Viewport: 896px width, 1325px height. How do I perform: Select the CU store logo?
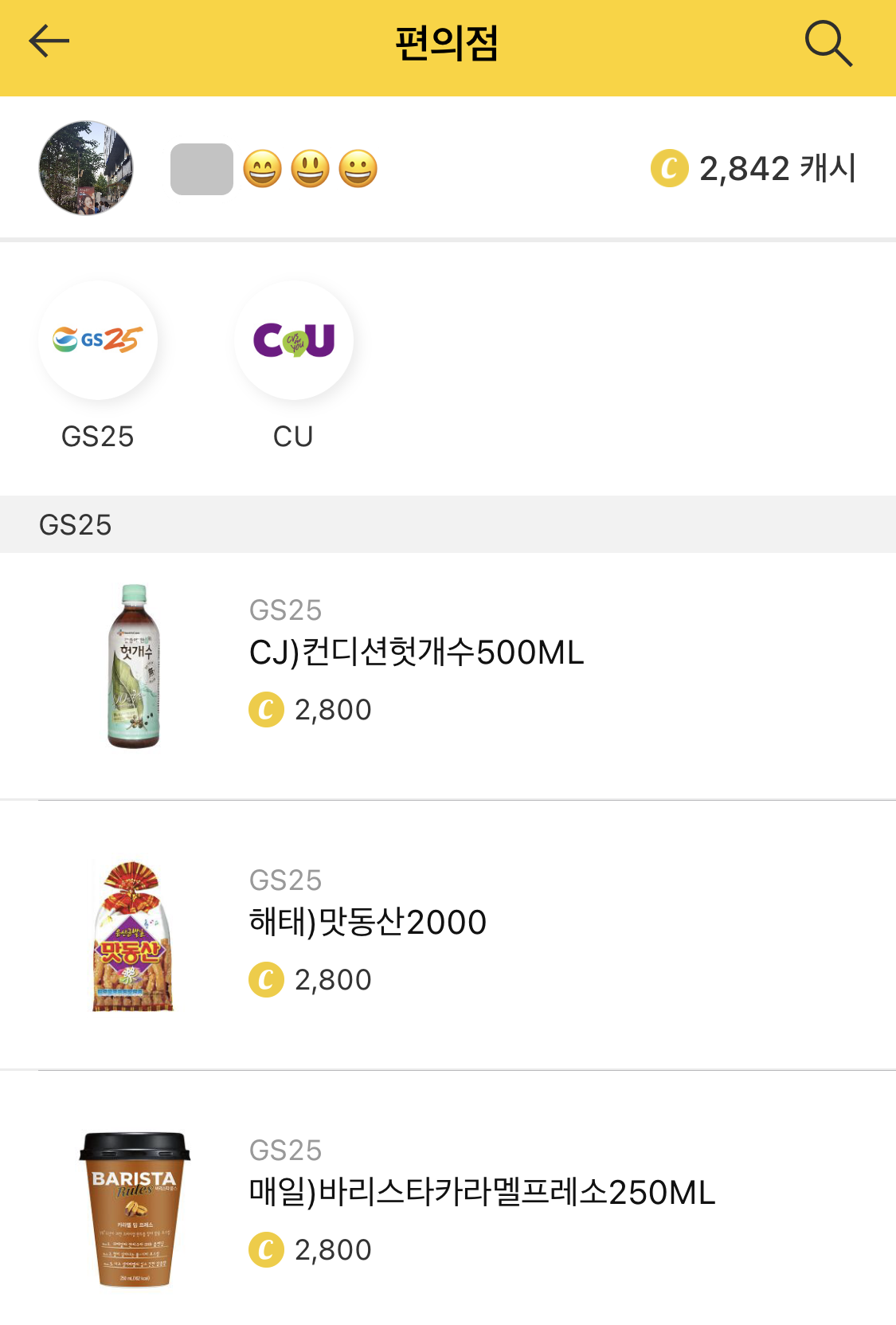(x=294, y=340)
